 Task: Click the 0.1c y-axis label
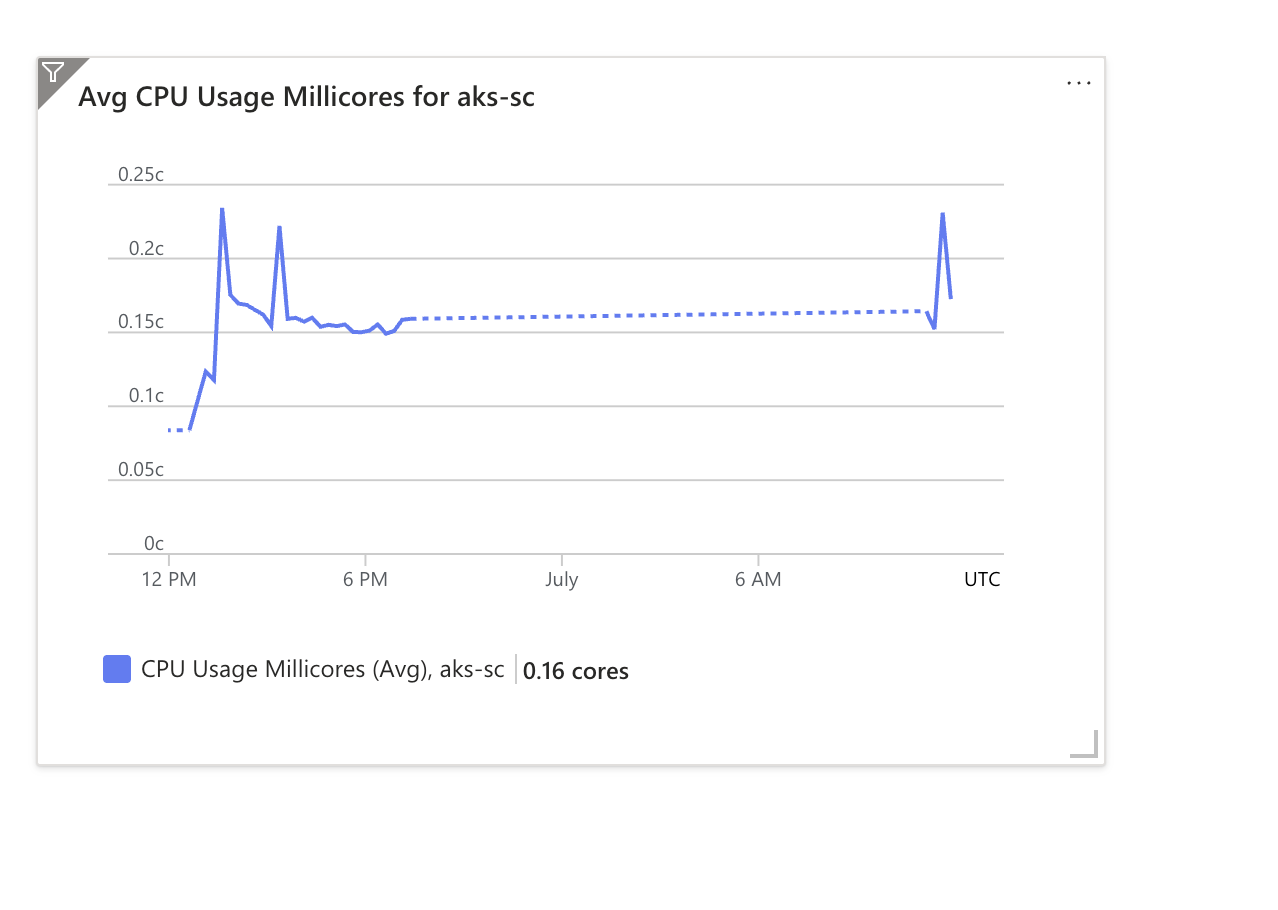145,396
